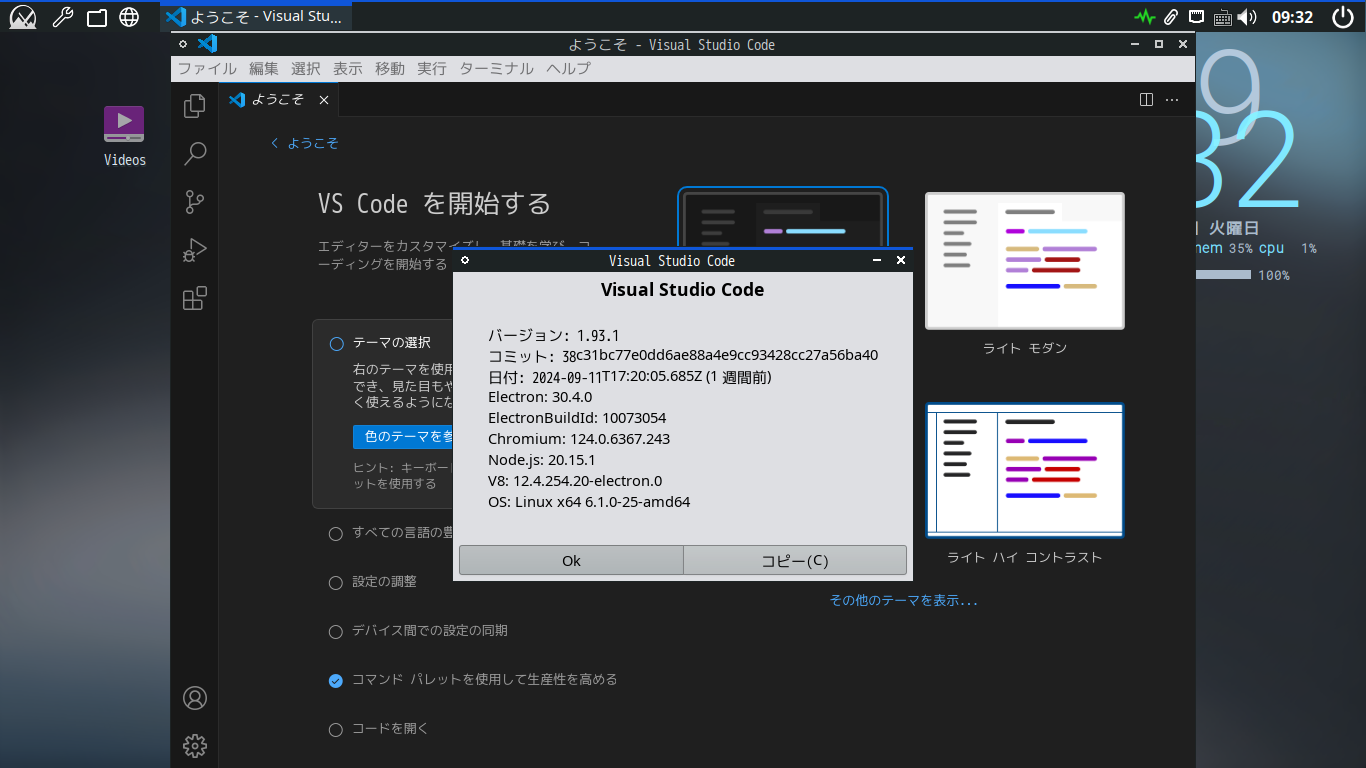The image size is (1366, 768).
Task: Go back via the ようこそ breadcrumb link
Action: pyautogui.click(x=305, y=143)
